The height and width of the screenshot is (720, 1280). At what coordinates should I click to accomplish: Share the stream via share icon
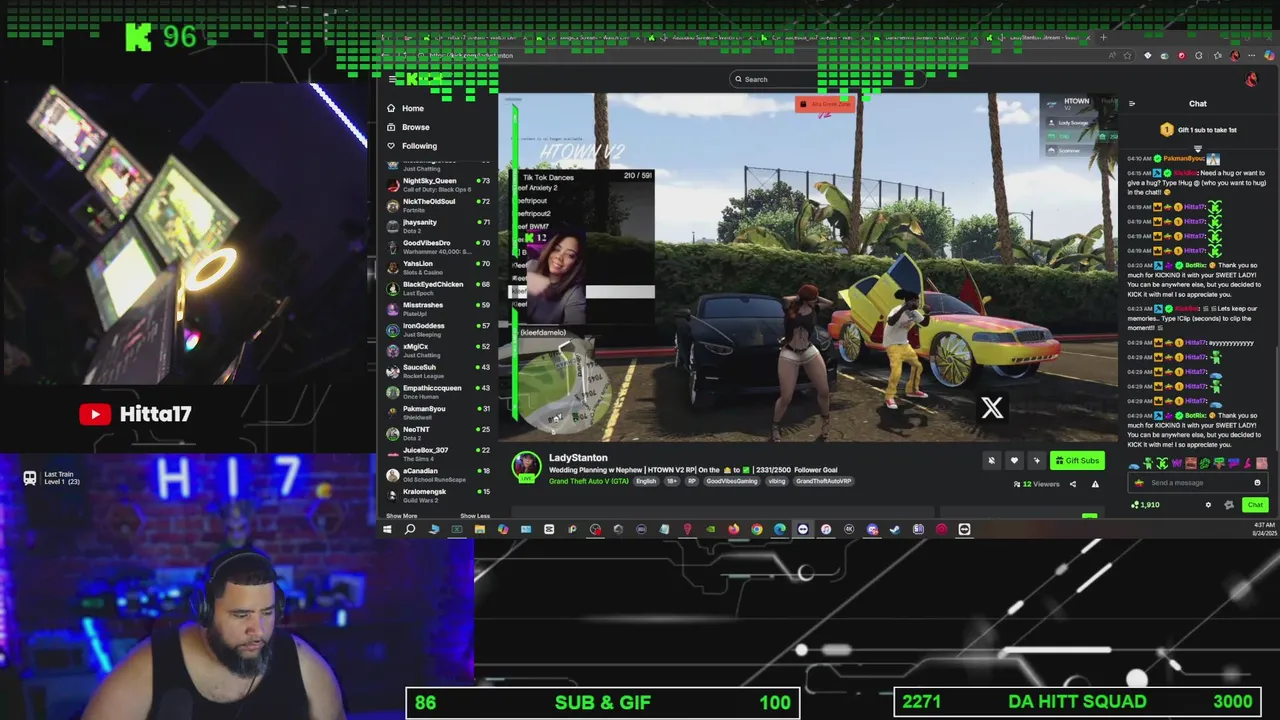click(1073, 484)
